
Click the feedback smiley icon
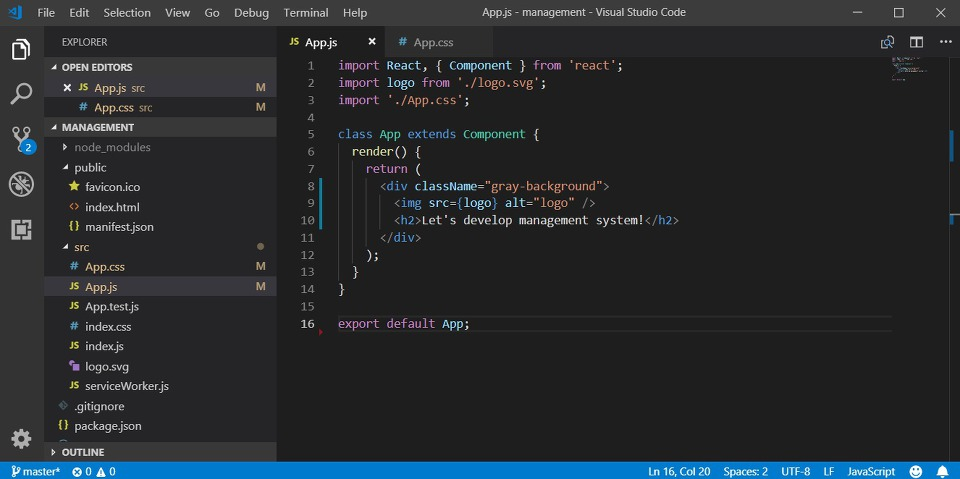916,471
